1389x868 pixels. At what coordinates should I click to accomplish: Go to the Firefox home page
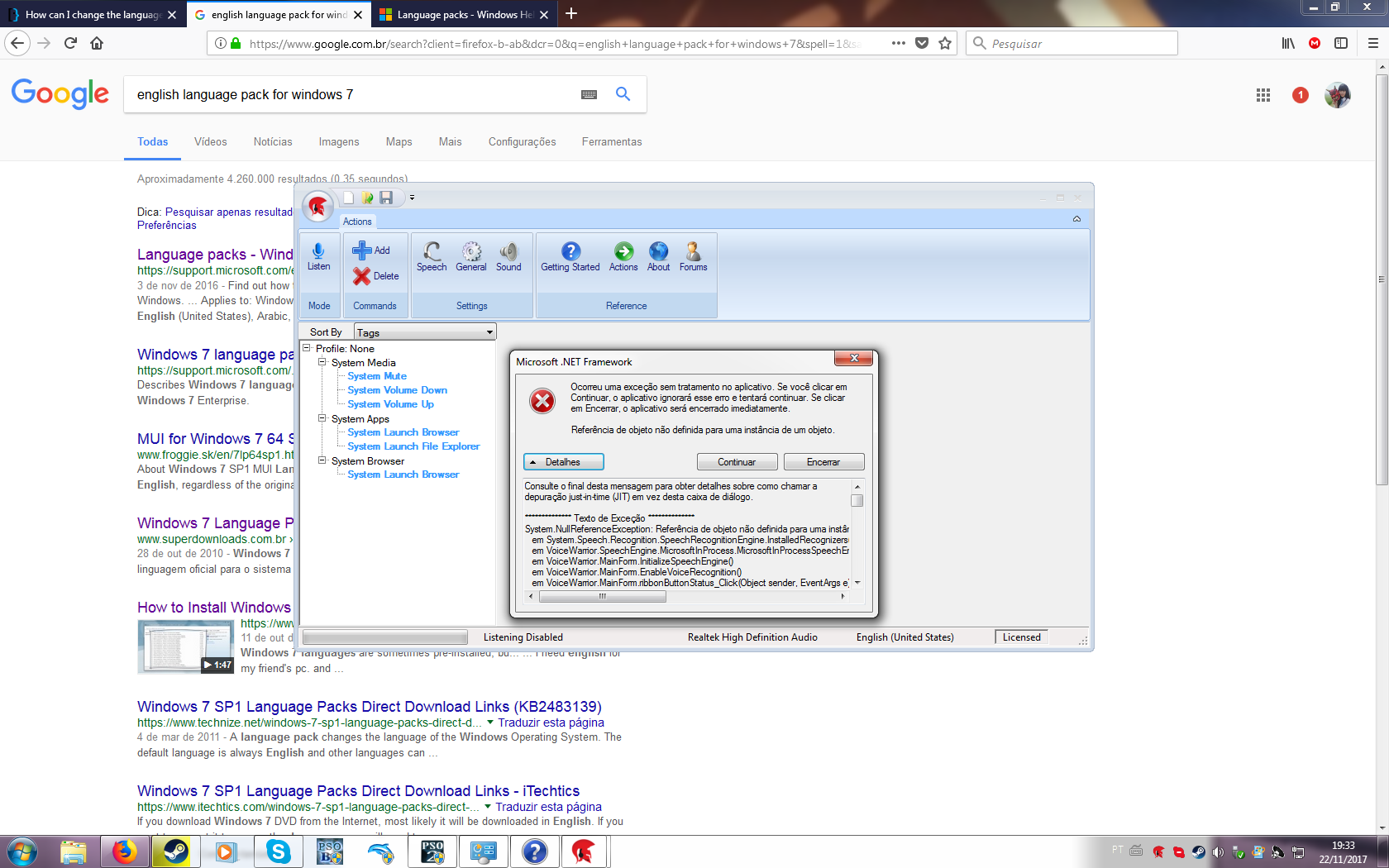97,43
